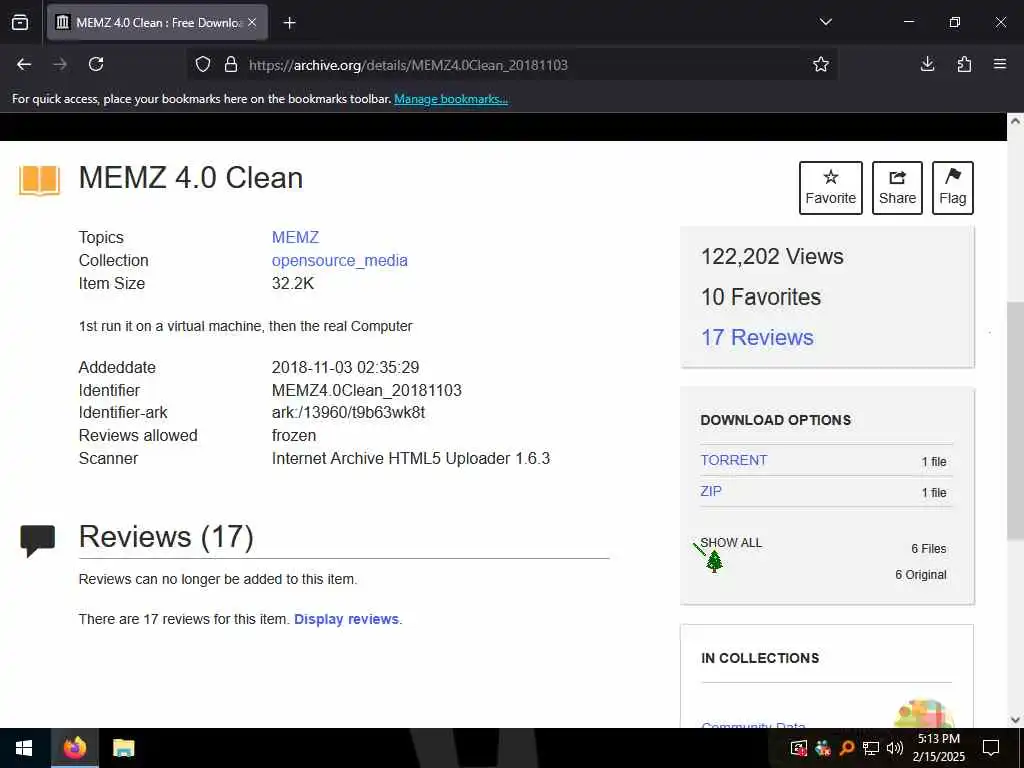Select the MEMZ 4.0 Clean browser tab
The height and width of the screenshot is (768, 1024).
coord(157,22)
